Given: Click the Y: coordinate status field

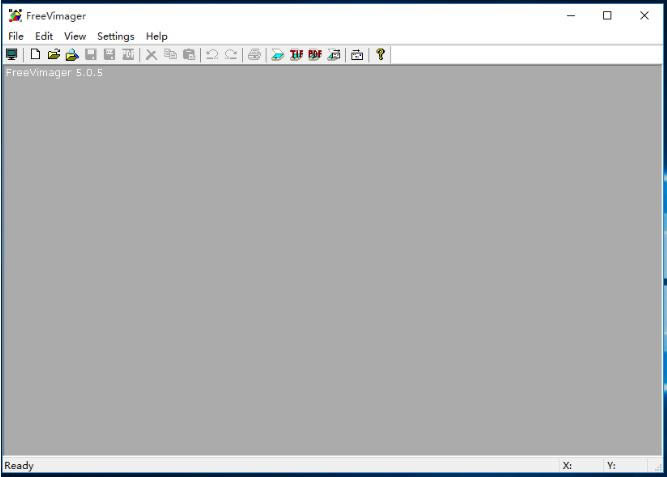Looking at the screenshot, I should 624,466.
